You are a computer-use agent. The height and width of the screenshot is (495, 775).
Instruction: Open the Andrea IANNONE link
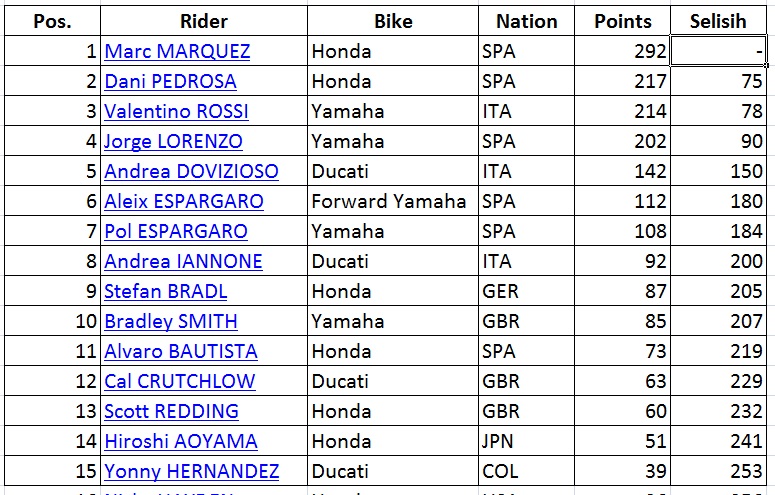[183, 262]
